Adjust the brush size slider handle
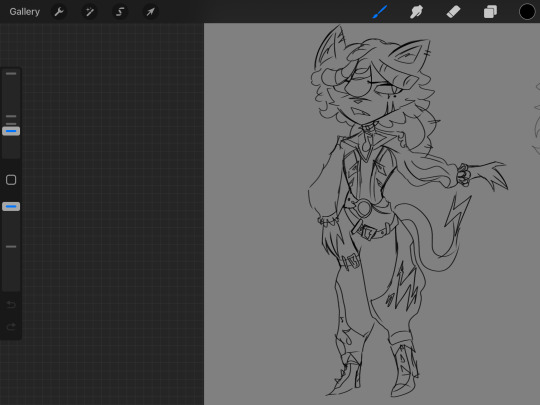 click(x=11, y=131)
